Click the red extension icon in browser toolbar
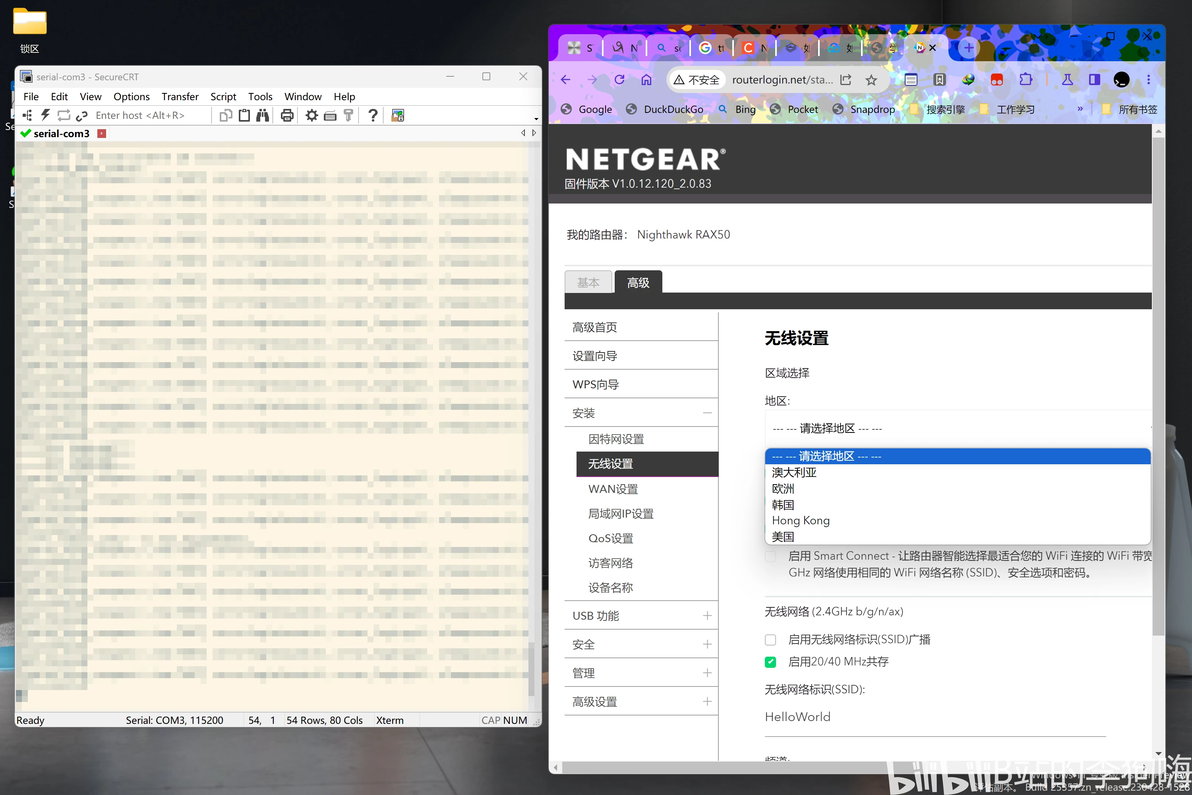This screenshot has height=795, width=1192. (x=997, y=80)
